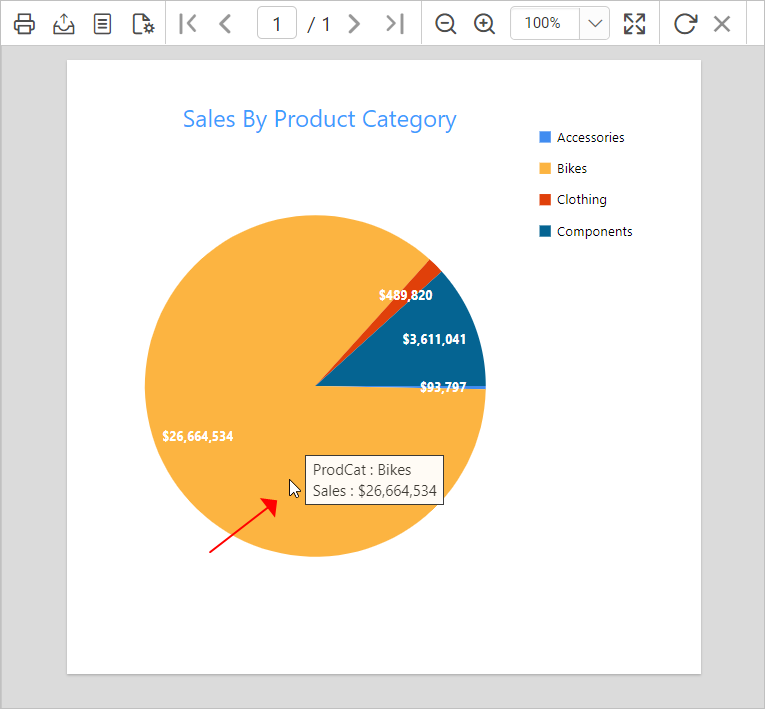Select the Bikes legend entry
Screen dimensions: 765x709
(x=563, y=168)
